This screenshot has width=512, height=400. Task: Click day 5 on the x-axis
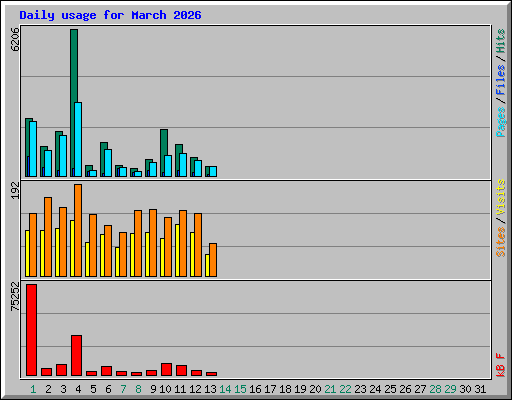[93, 389]
